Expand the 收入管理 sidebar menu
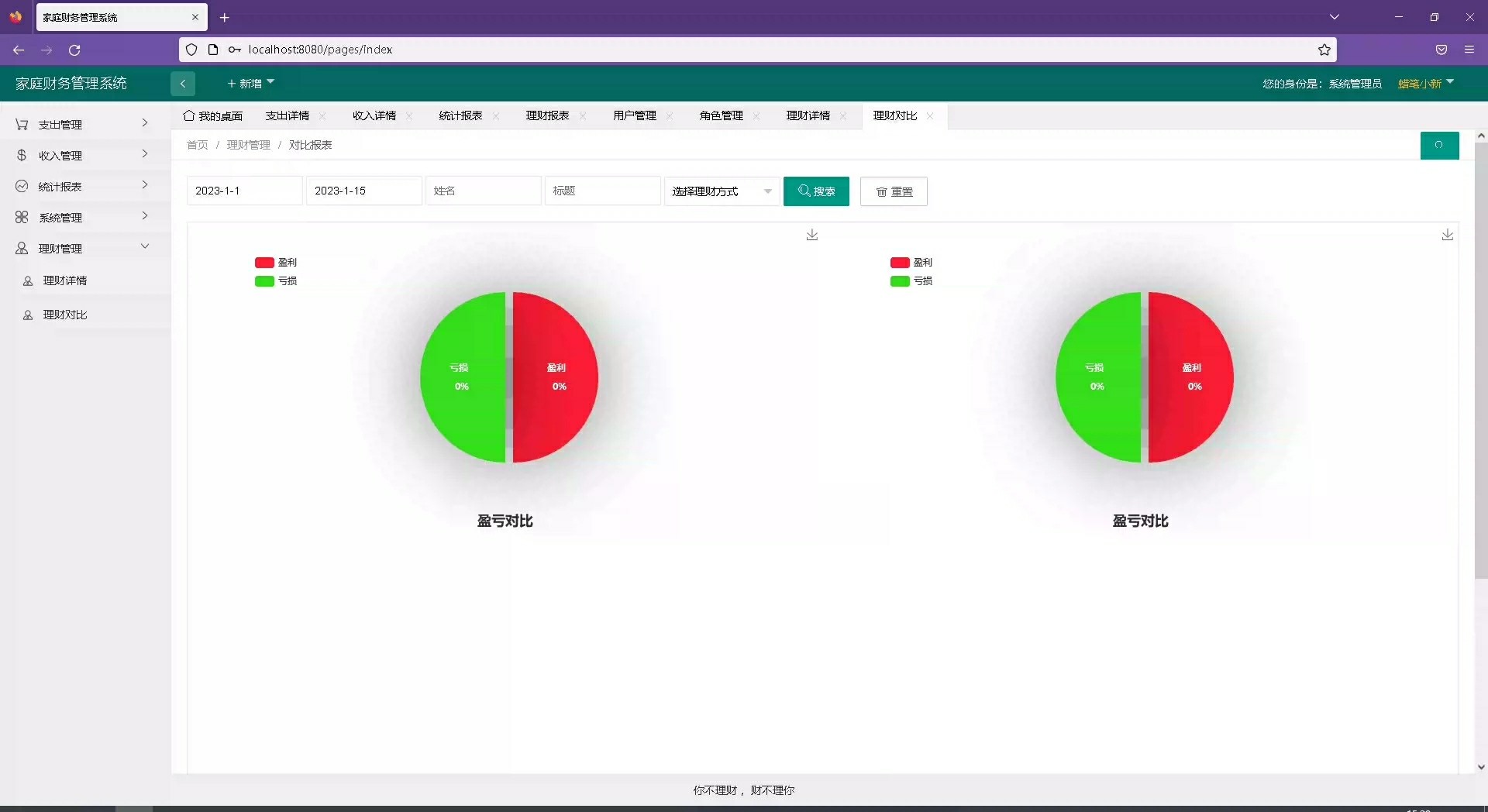 click(x=85, y=155)
